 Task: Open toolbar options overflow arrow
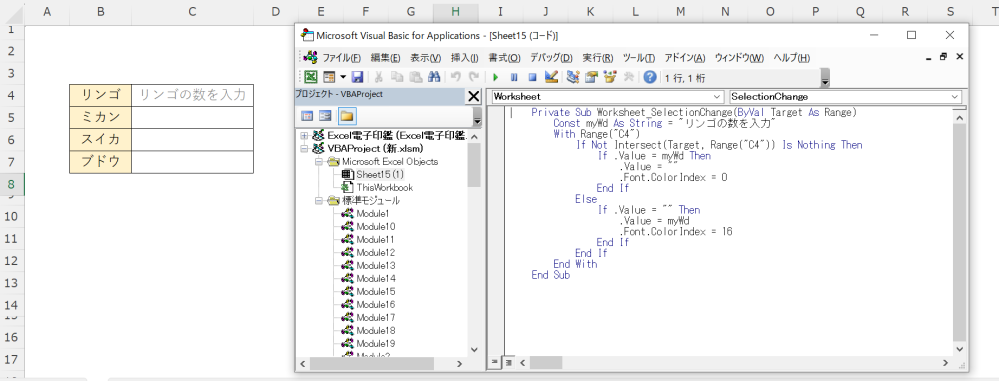826,79
